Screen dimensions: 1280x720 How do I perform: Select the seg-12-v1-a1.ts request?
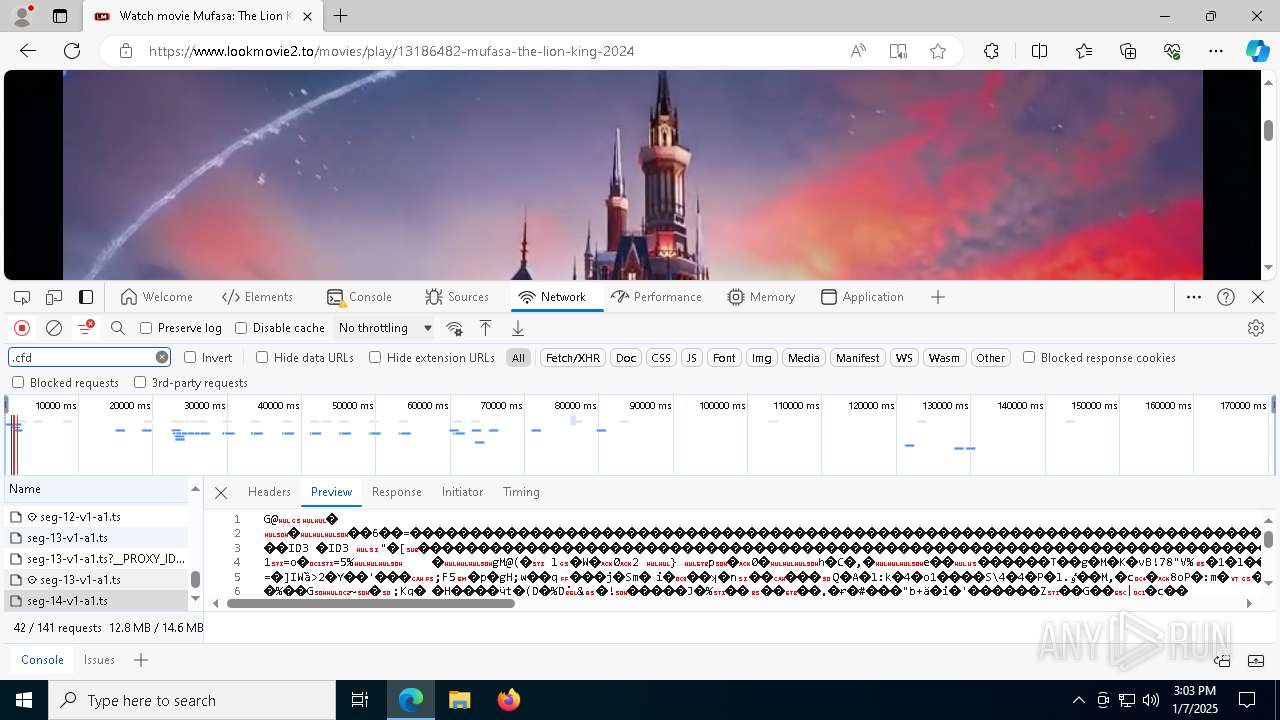click(x=96, y=517)
